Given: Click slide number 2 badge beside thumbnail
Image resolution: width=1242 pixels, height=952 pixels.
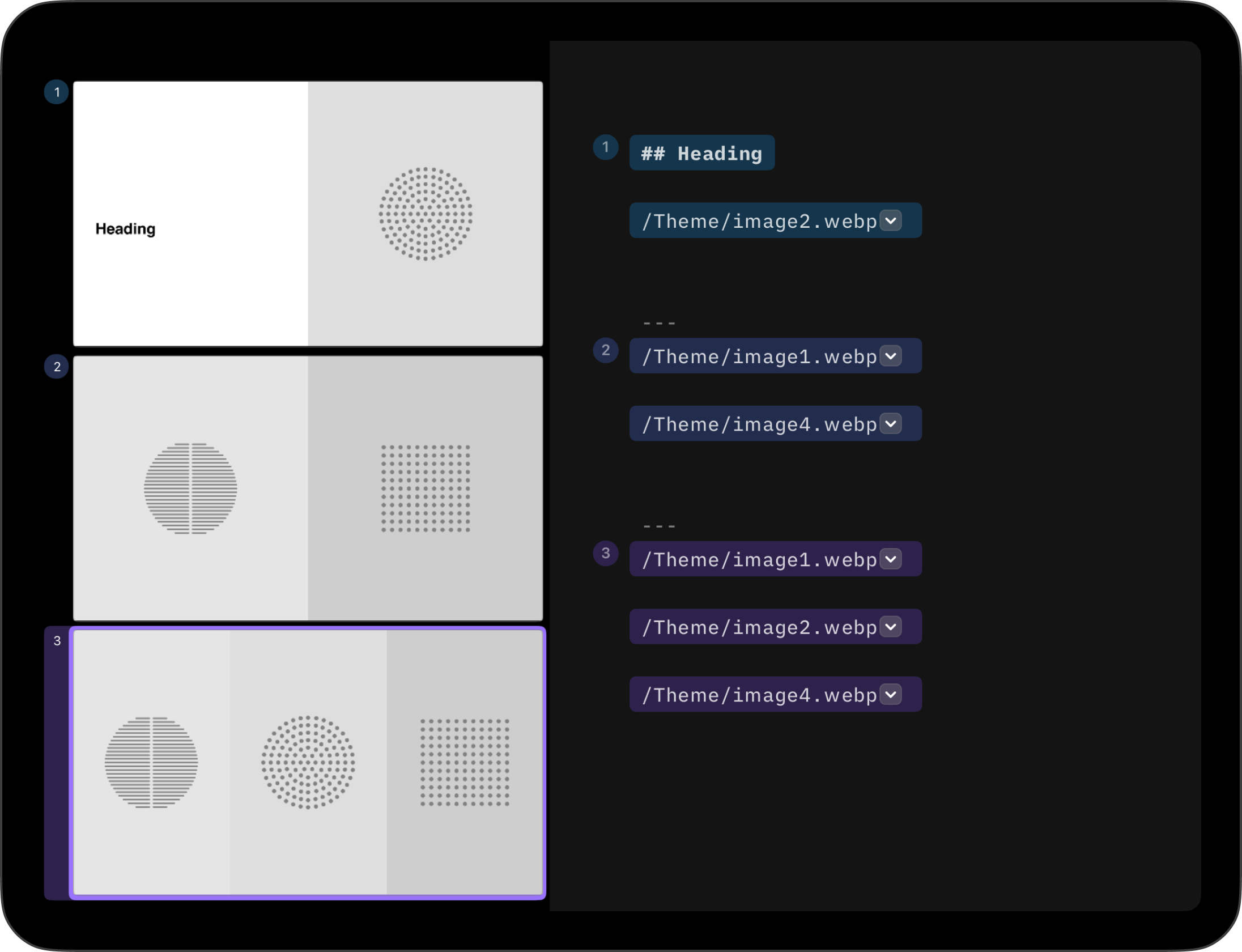Looking at the screenshot, I should [x=57, y=367].
